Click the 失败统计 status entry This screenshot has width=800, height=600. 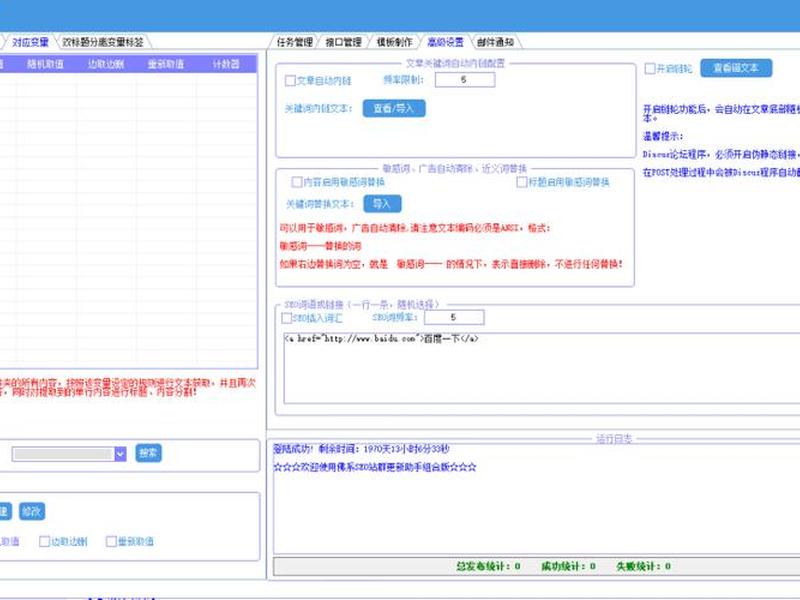coord(643,566)
